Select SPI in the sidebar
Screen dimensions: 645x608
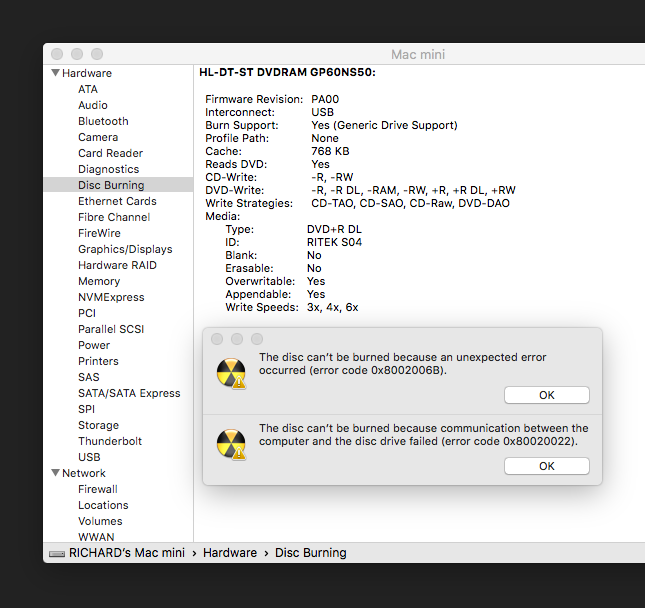pyautogui.click(x=86, y=409)
